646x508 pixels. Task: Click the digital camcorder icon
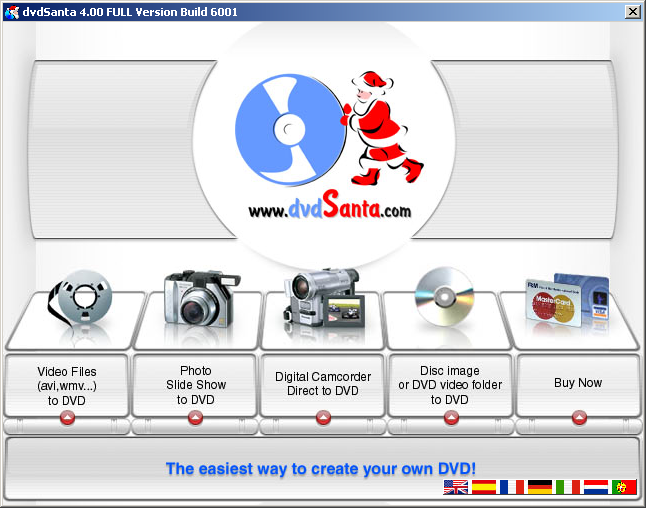[x=324, y=298]
